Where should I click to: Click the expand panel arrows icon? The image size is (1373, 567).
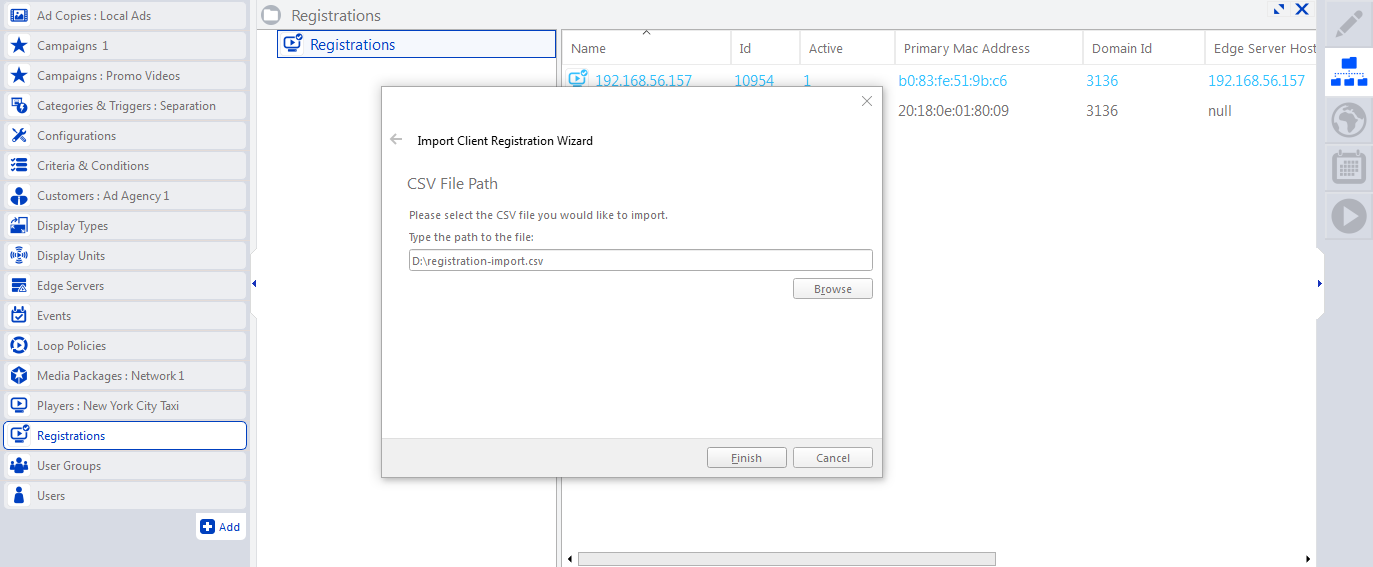[x=1278, y=9]
